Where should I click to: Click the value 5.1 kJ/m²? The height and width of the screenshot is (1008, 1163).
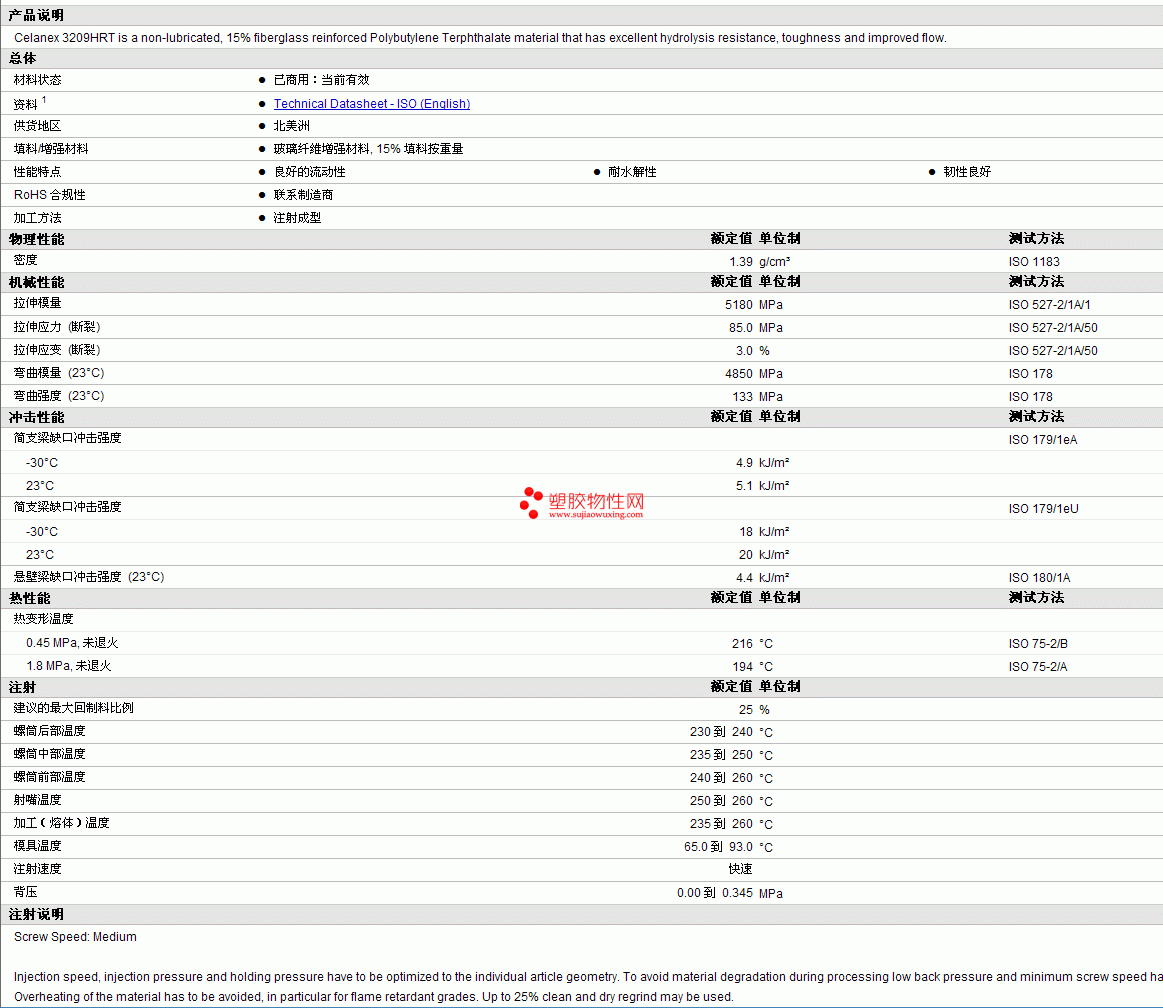(x=762, y=486)
